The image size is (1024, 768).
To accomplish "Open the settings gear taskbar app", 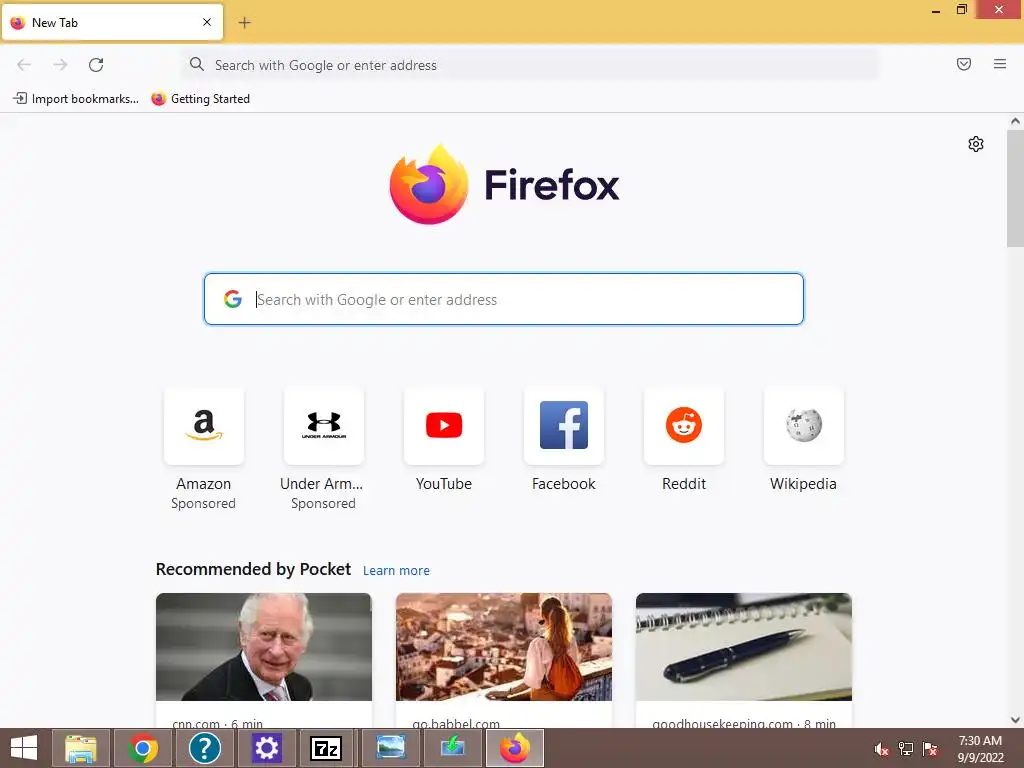I will point(266,748).
